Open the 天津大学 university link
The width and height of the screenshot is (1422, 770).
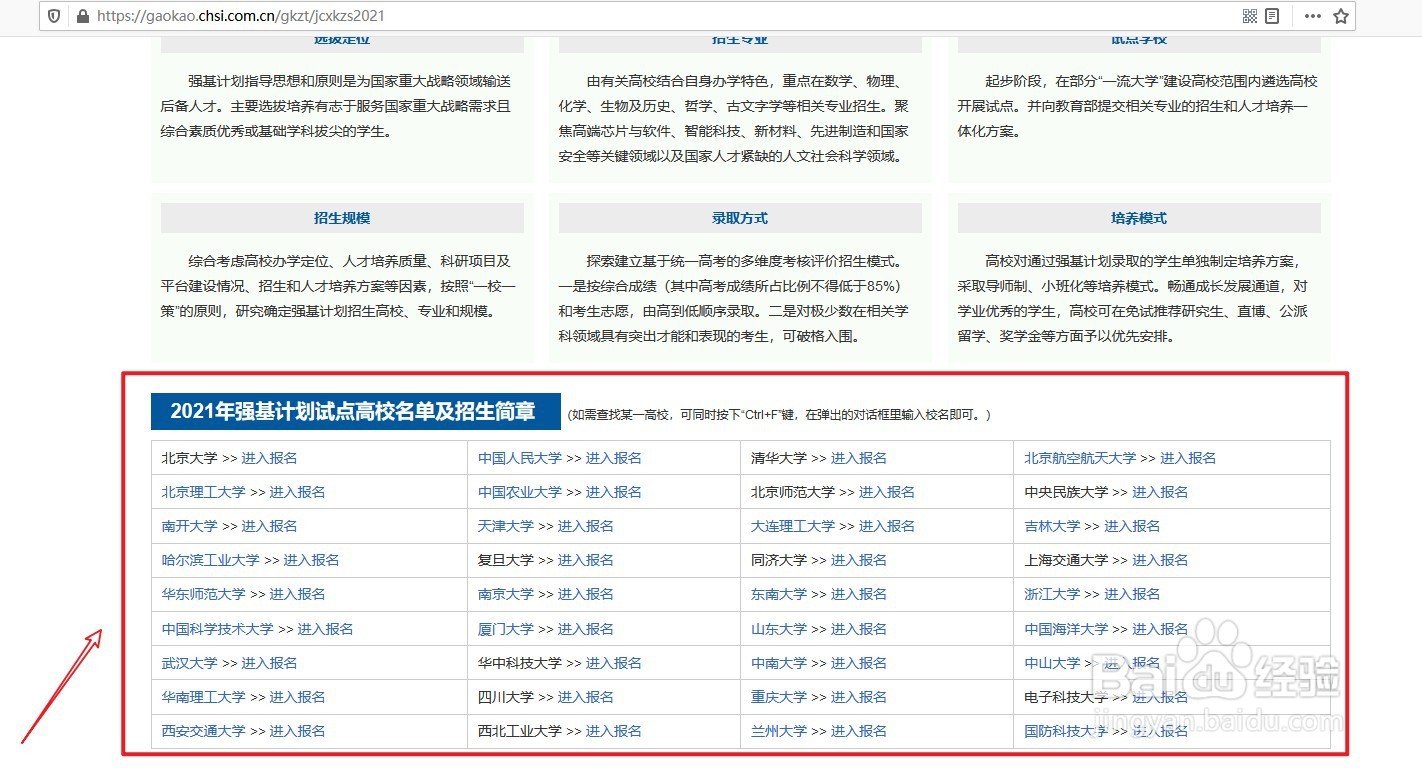tap(506, 526)
